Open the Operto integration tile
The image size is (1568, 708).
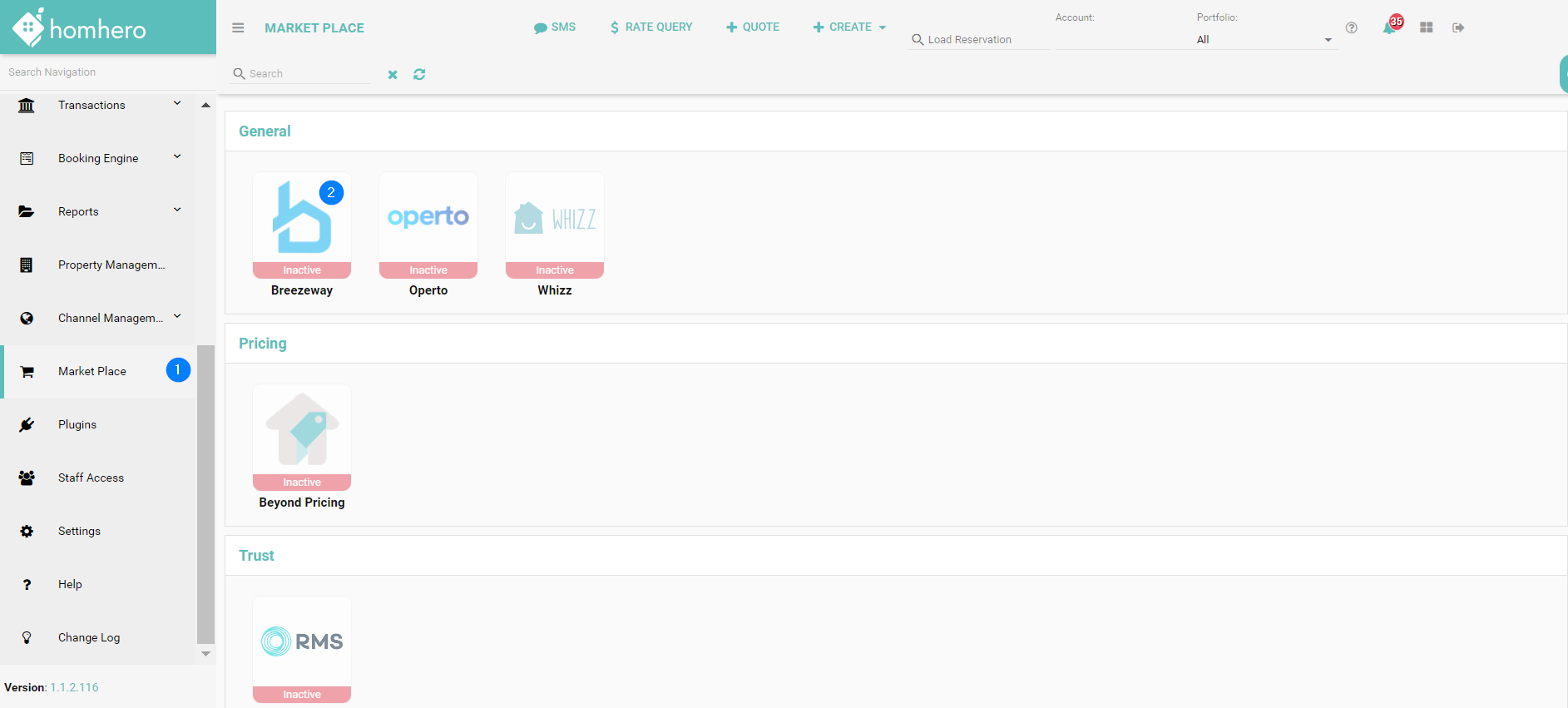pyautogui.click(x=428, y=225)
